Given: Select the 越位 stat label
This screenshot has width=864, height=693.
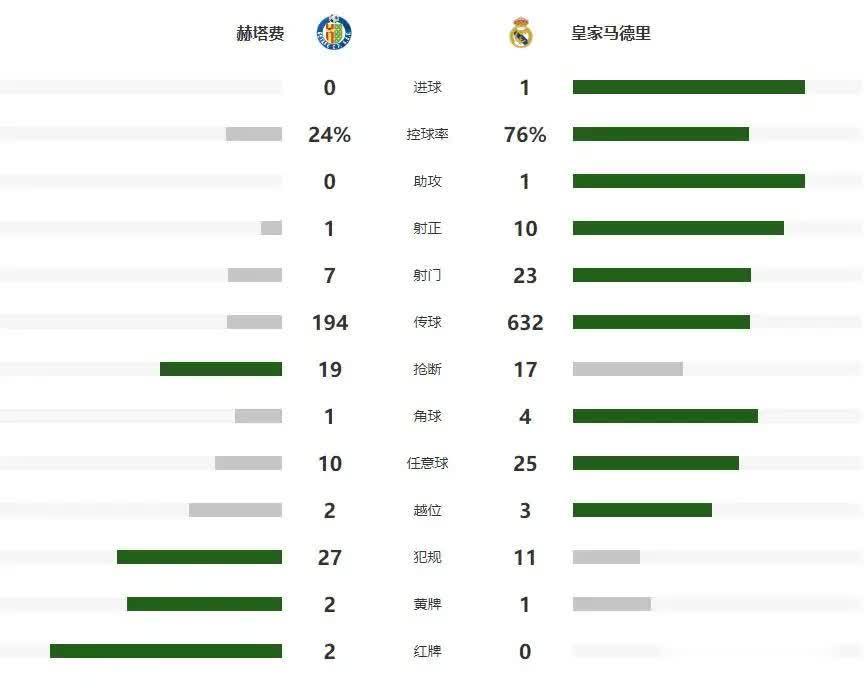Looking at the screenshot, I should (x=427, y=510).
